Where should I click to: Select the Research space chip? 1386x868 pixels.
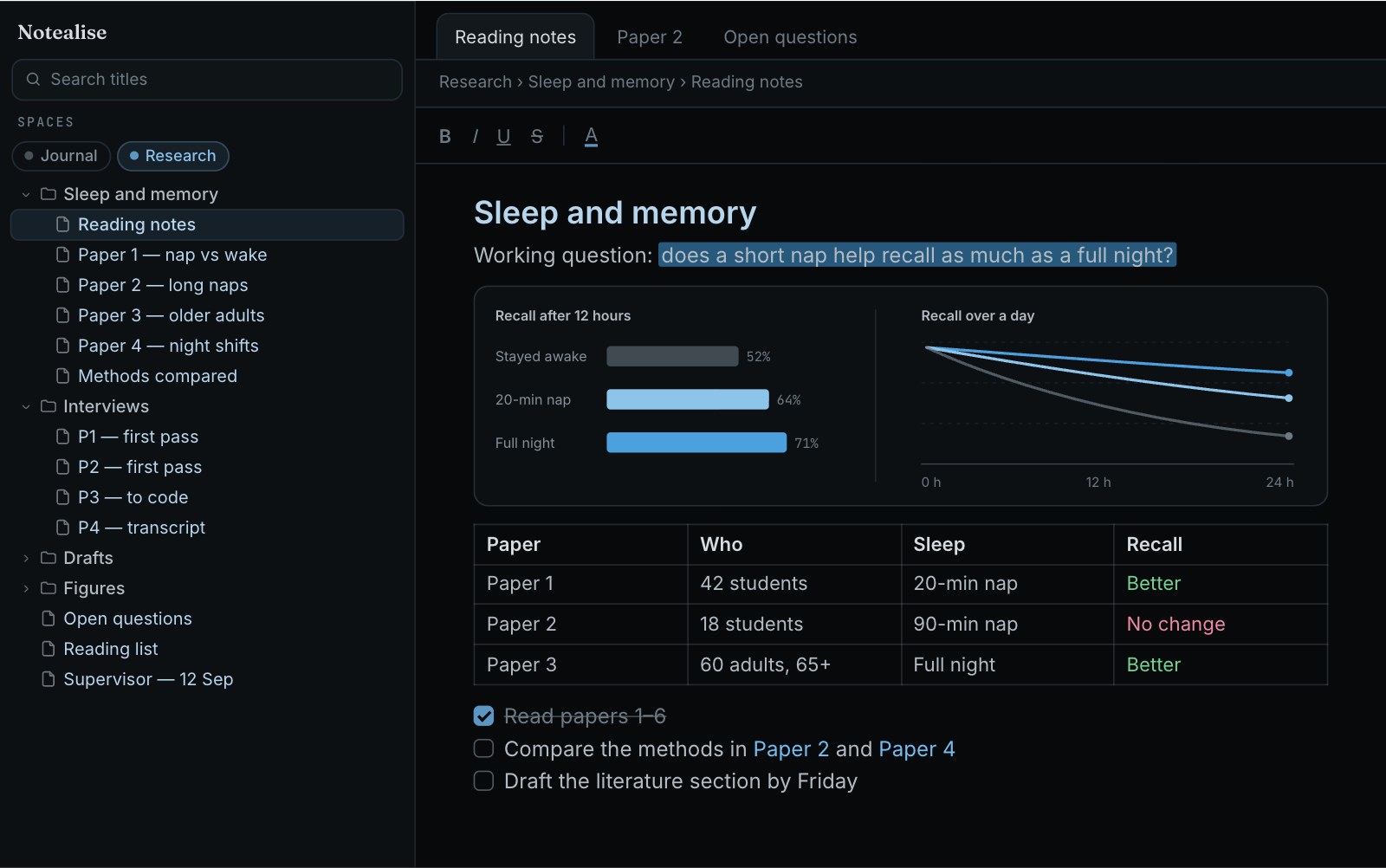coord(172,156)
